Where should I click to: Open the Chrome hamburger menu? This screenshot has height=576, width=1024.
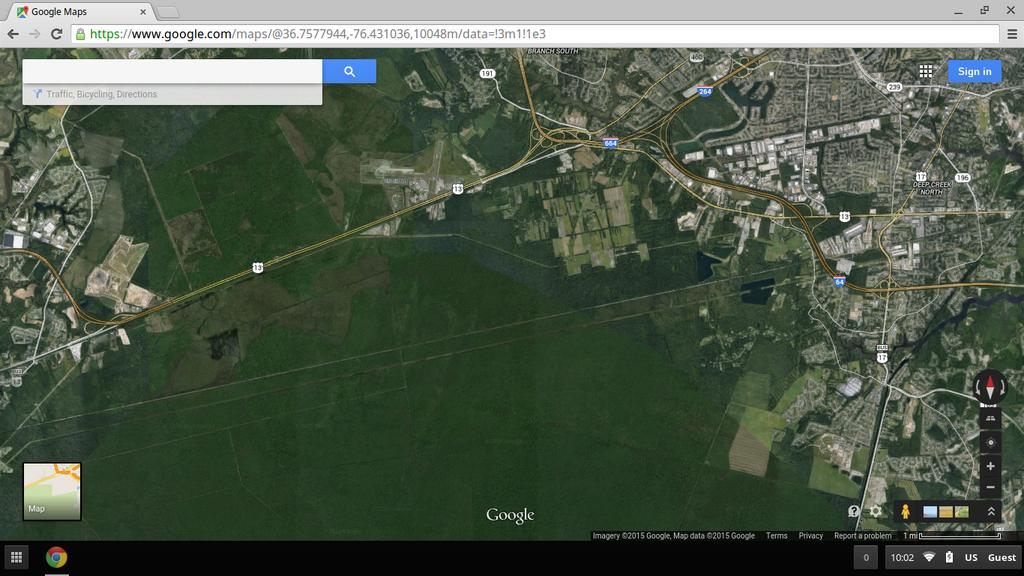pyautogui.click(x=1010, y=33)
